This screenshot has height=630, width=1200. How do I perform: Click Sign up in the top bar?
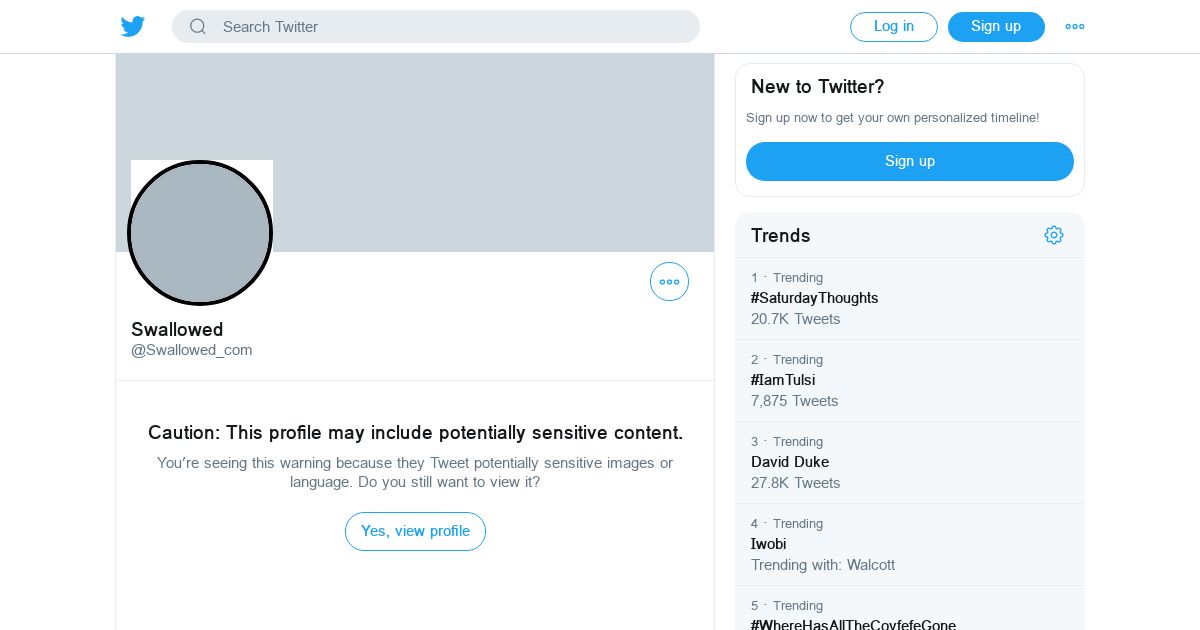pyautogui.click(x=996, y=27)
